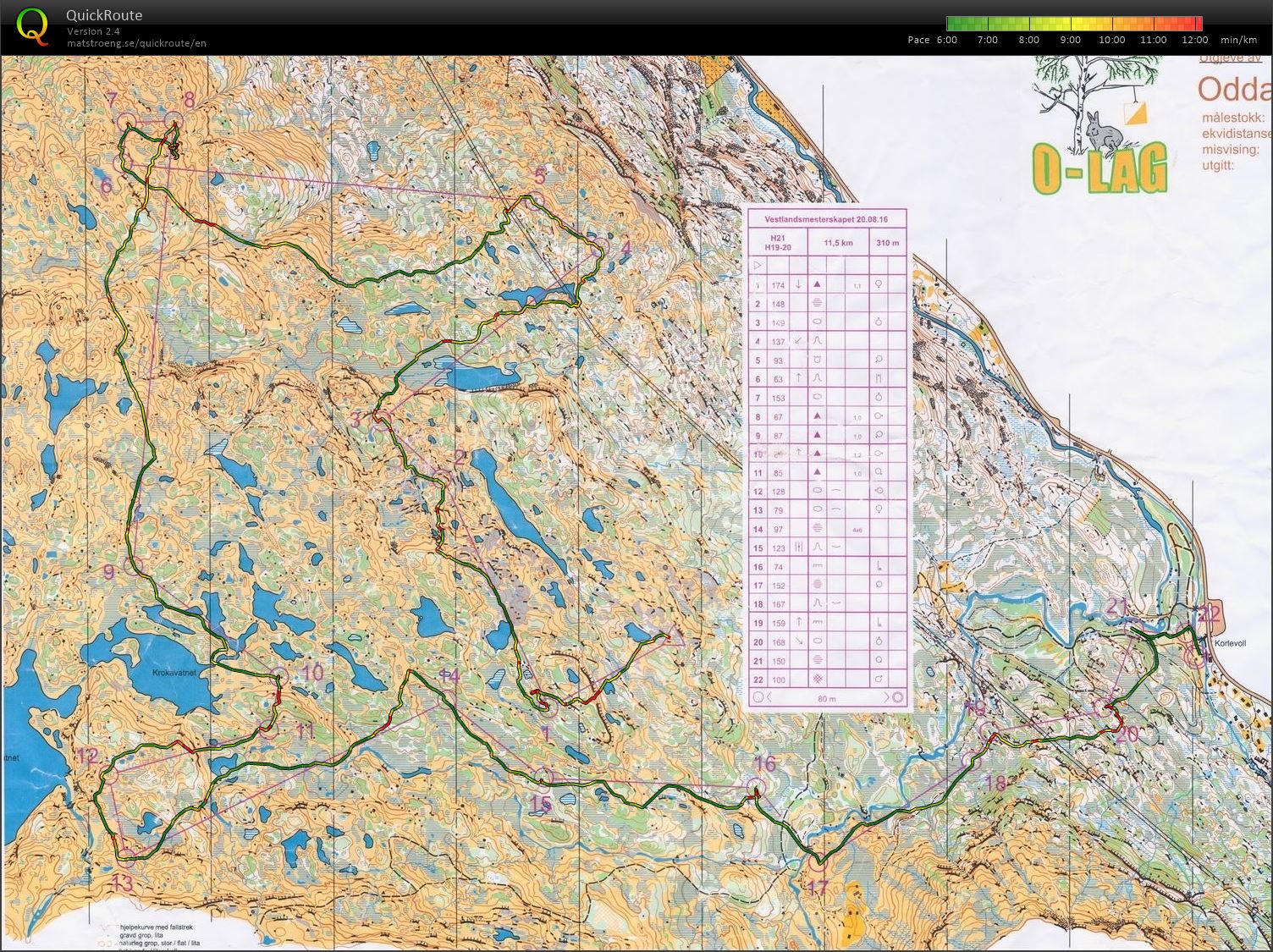Click the Odda map title text
Viewport: 1273px width, 952px height.
pyautogui.click(x=1234, y=90)
